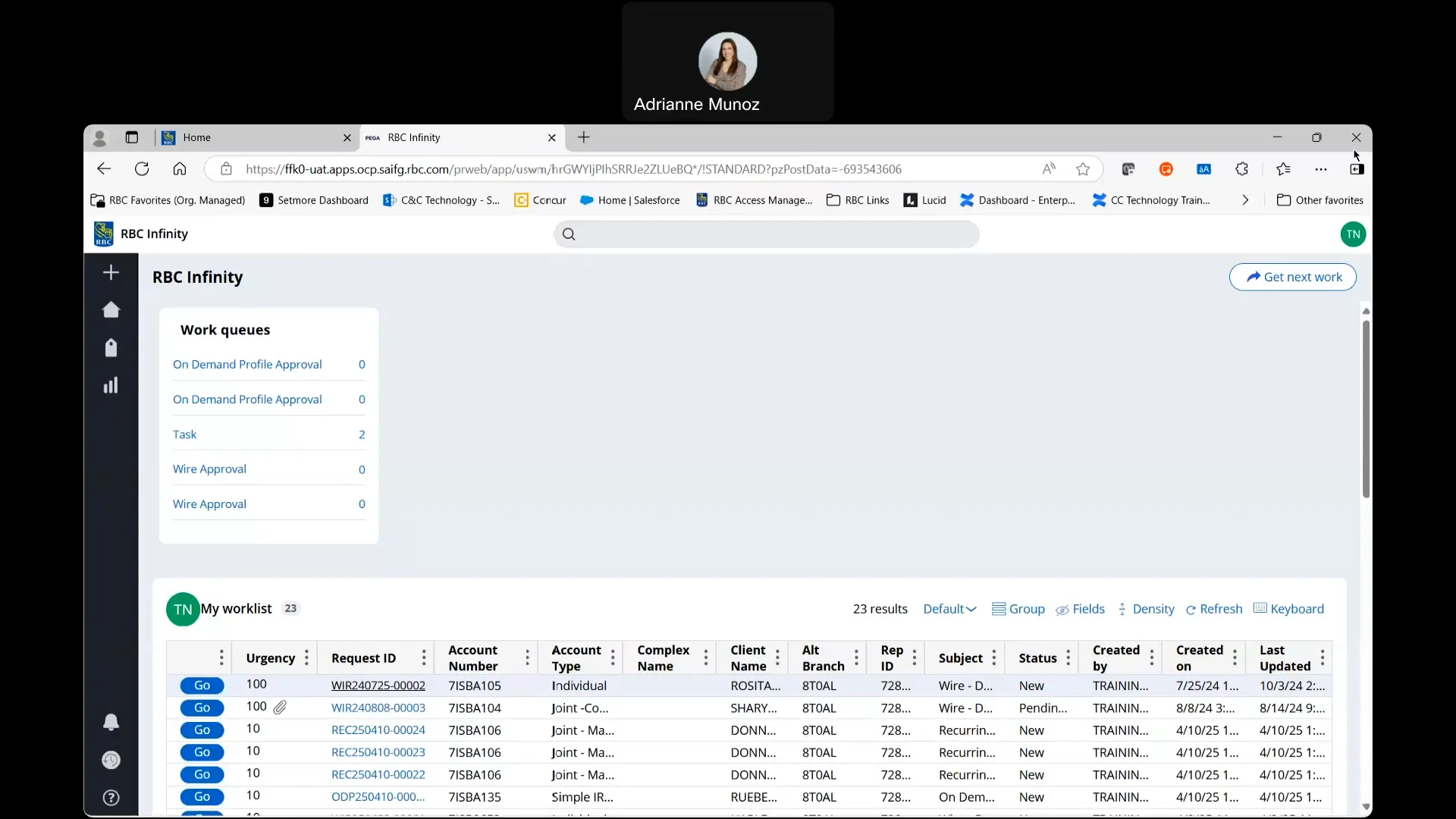Click the browser extensions puzzle icon
Viewport: 1456px width, 819px height.
(1241, 169)
